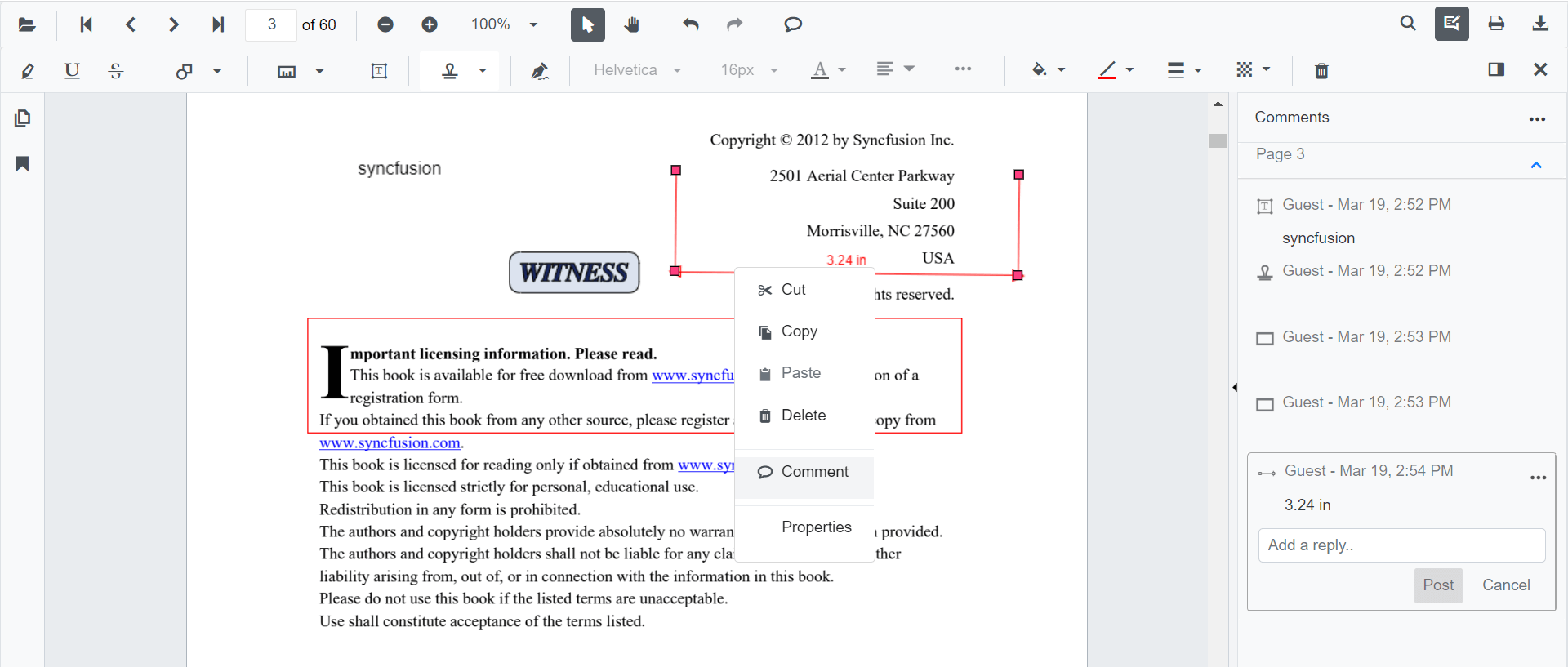
Task: Choose Paste from the context menu
Action: [804, 373]
